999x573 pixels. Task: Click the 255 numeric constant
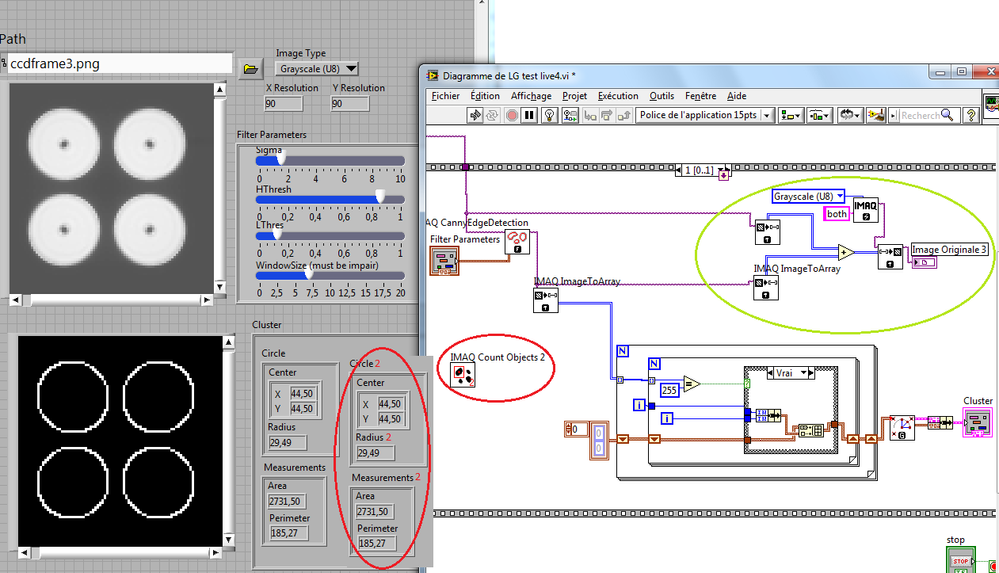(x=669, y=390)
